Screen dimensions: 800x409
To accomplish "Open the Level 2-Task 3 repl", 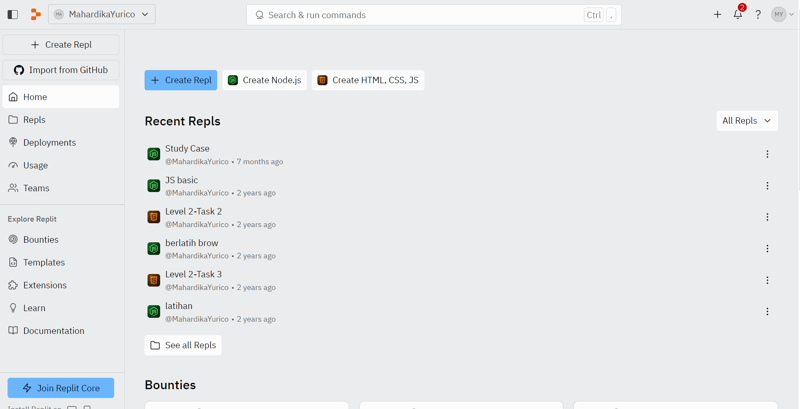I will (x=193, y=274).
